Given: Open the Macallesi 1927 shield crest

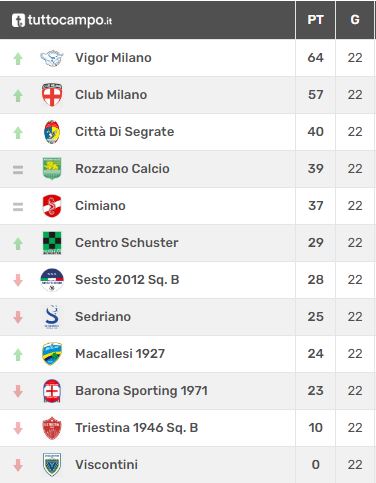Looking at the screenshot, I should 52,354.
